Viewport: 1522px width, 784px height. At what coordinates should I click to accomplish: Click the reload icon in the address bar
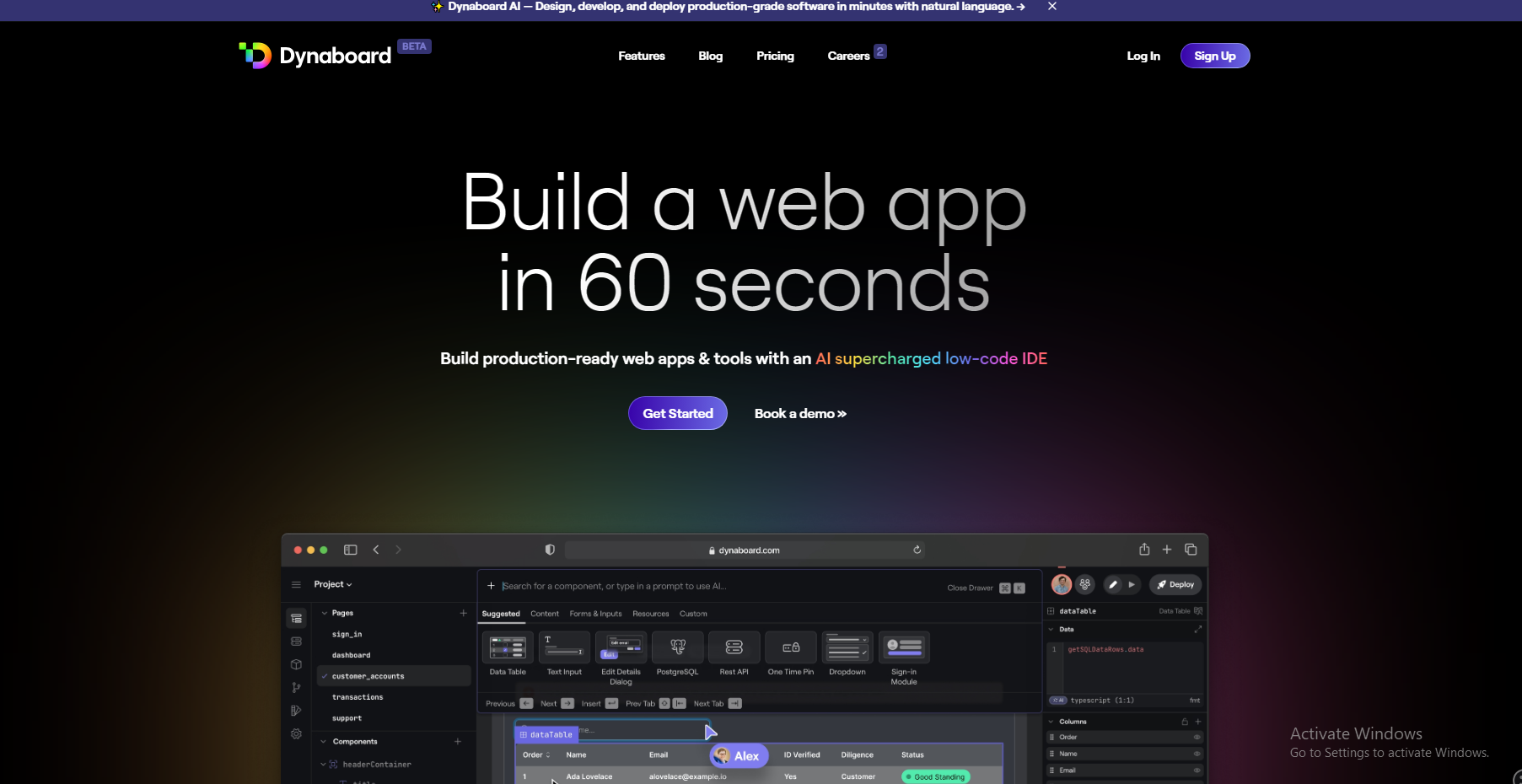(x=917, y=550)
